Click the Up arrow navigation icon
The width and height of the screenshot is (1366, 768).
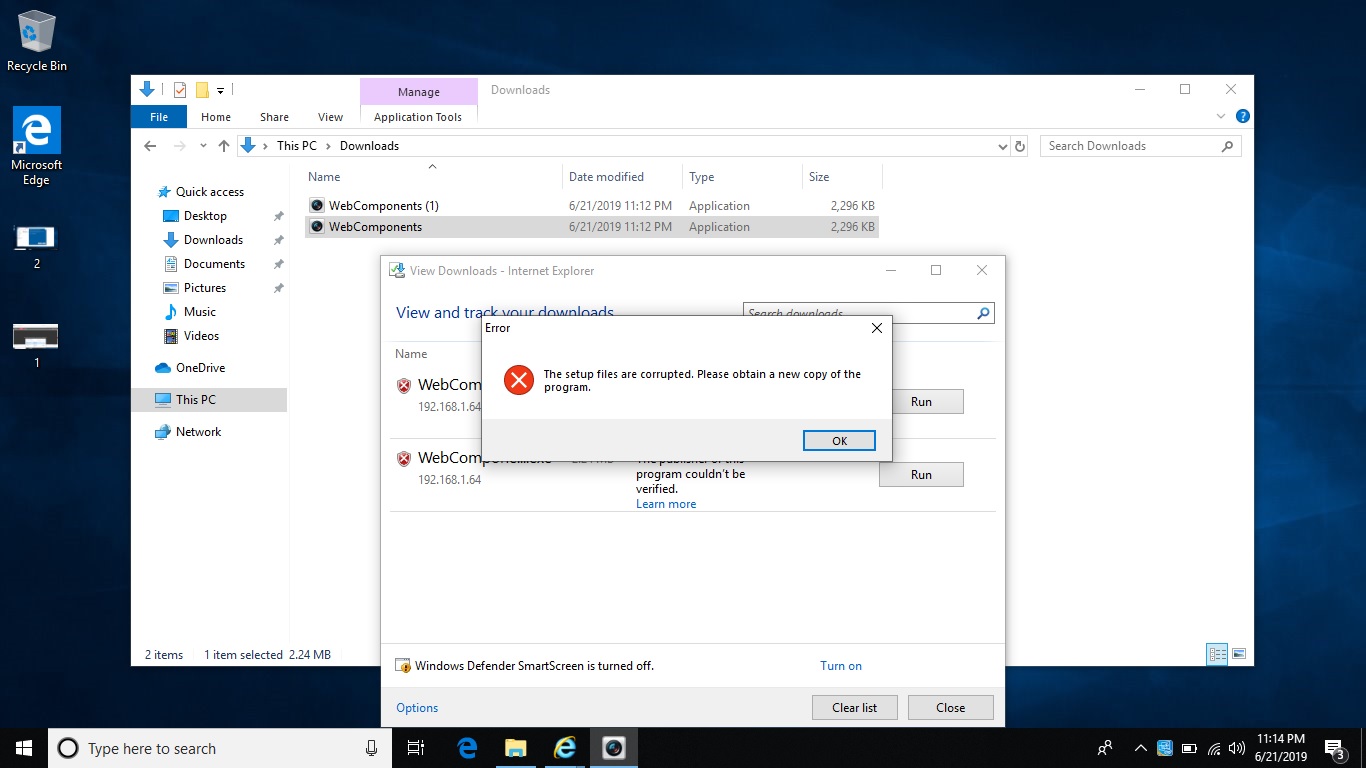[224, 146]
